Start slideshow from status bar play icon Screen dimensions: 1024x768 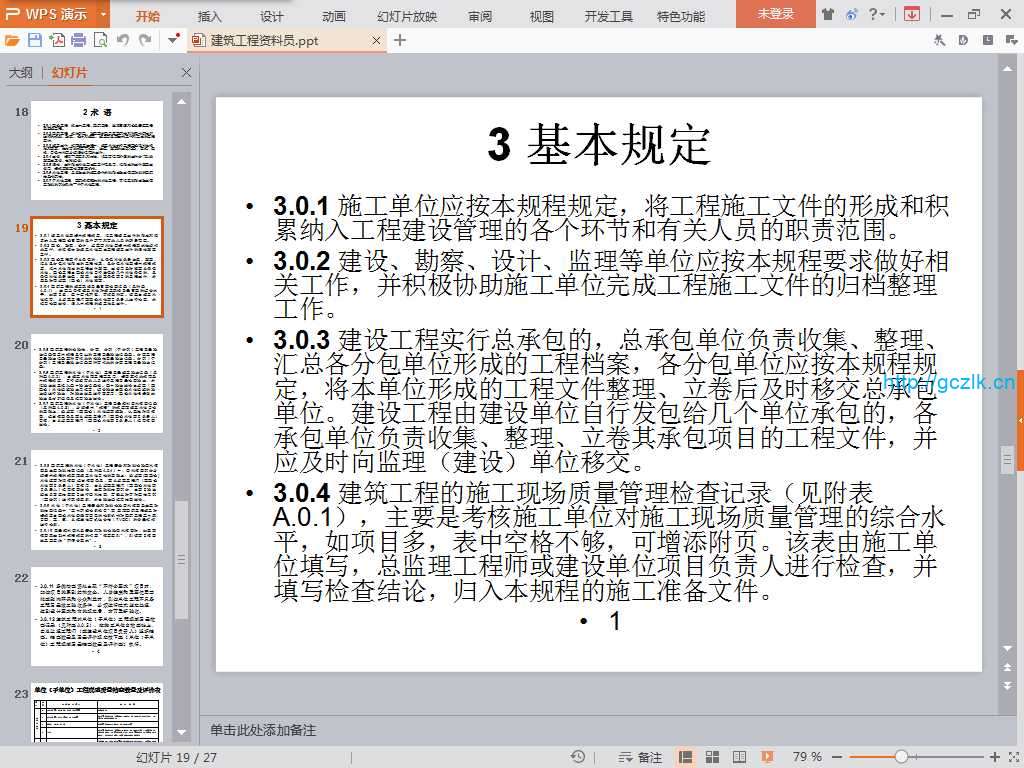pos(767,757)
